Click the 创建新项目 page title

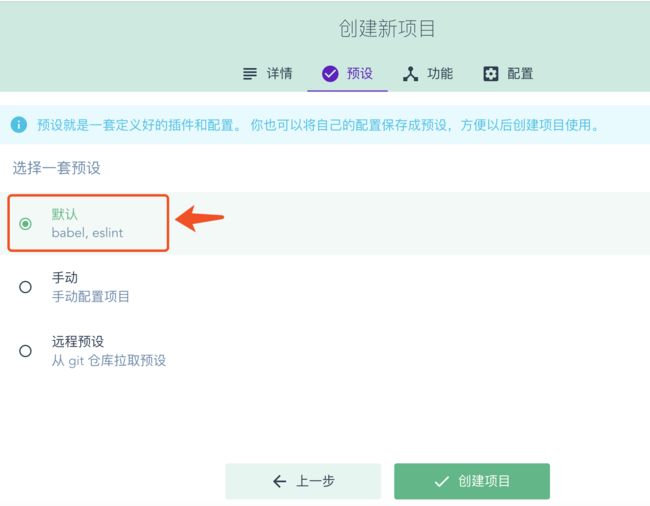[x=387, y=29]
